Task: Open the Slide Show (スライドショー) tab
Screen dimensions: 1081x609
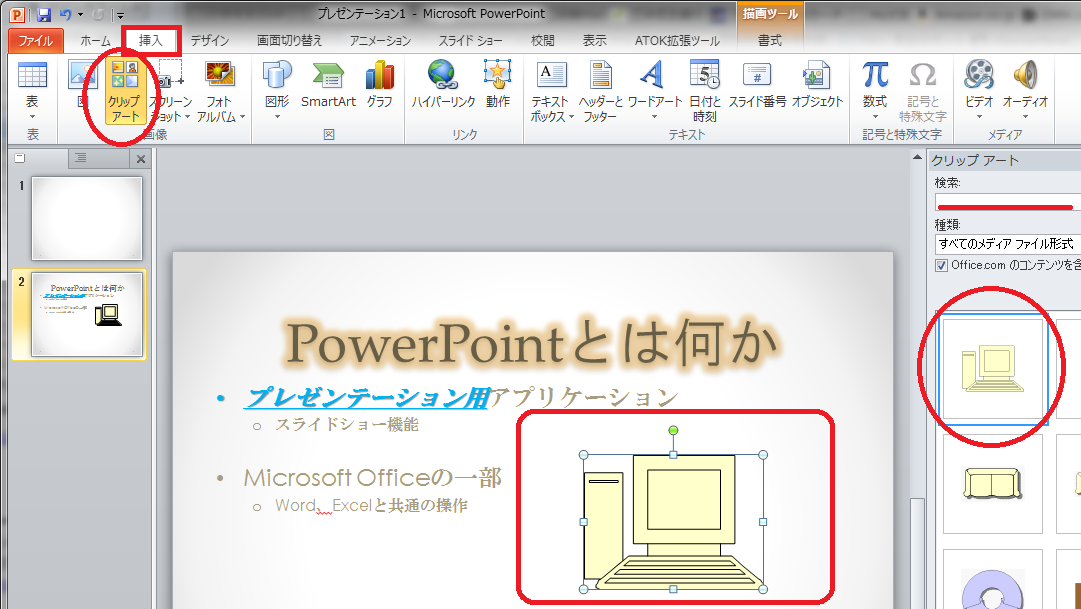Action: (470, 41)
